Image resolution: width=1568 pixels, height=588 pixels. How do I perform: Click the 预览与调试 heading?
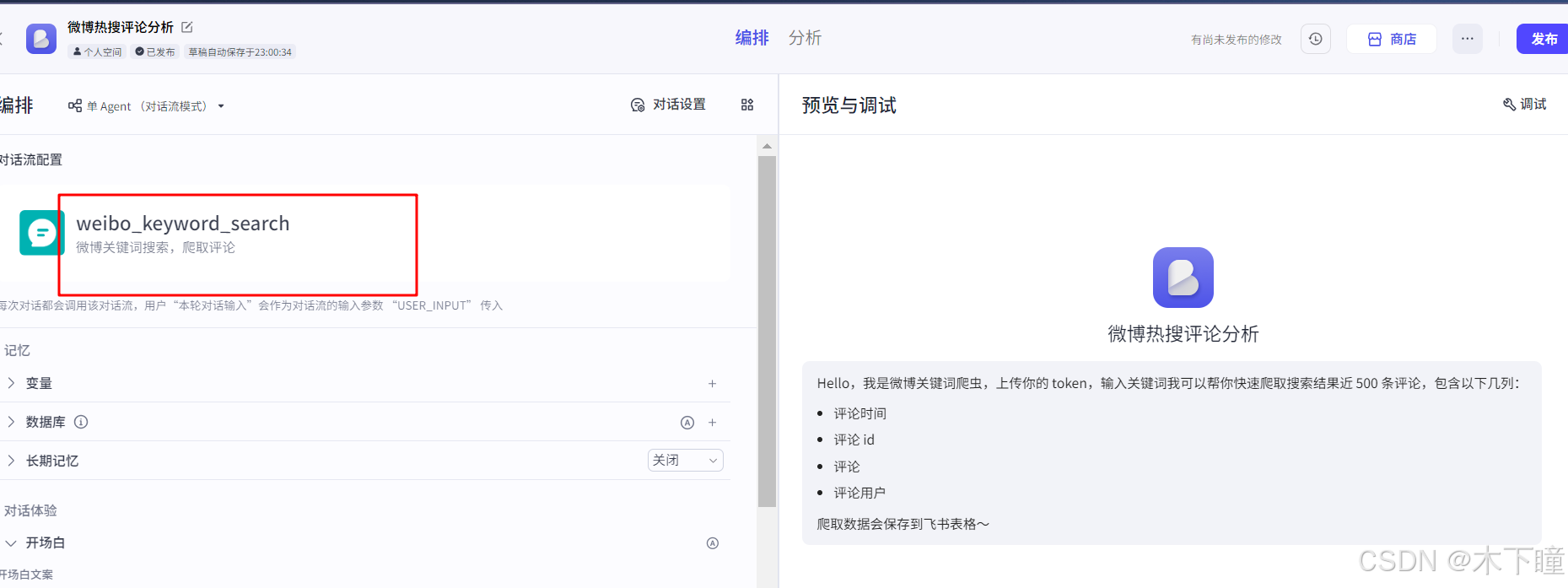(849, 105)
